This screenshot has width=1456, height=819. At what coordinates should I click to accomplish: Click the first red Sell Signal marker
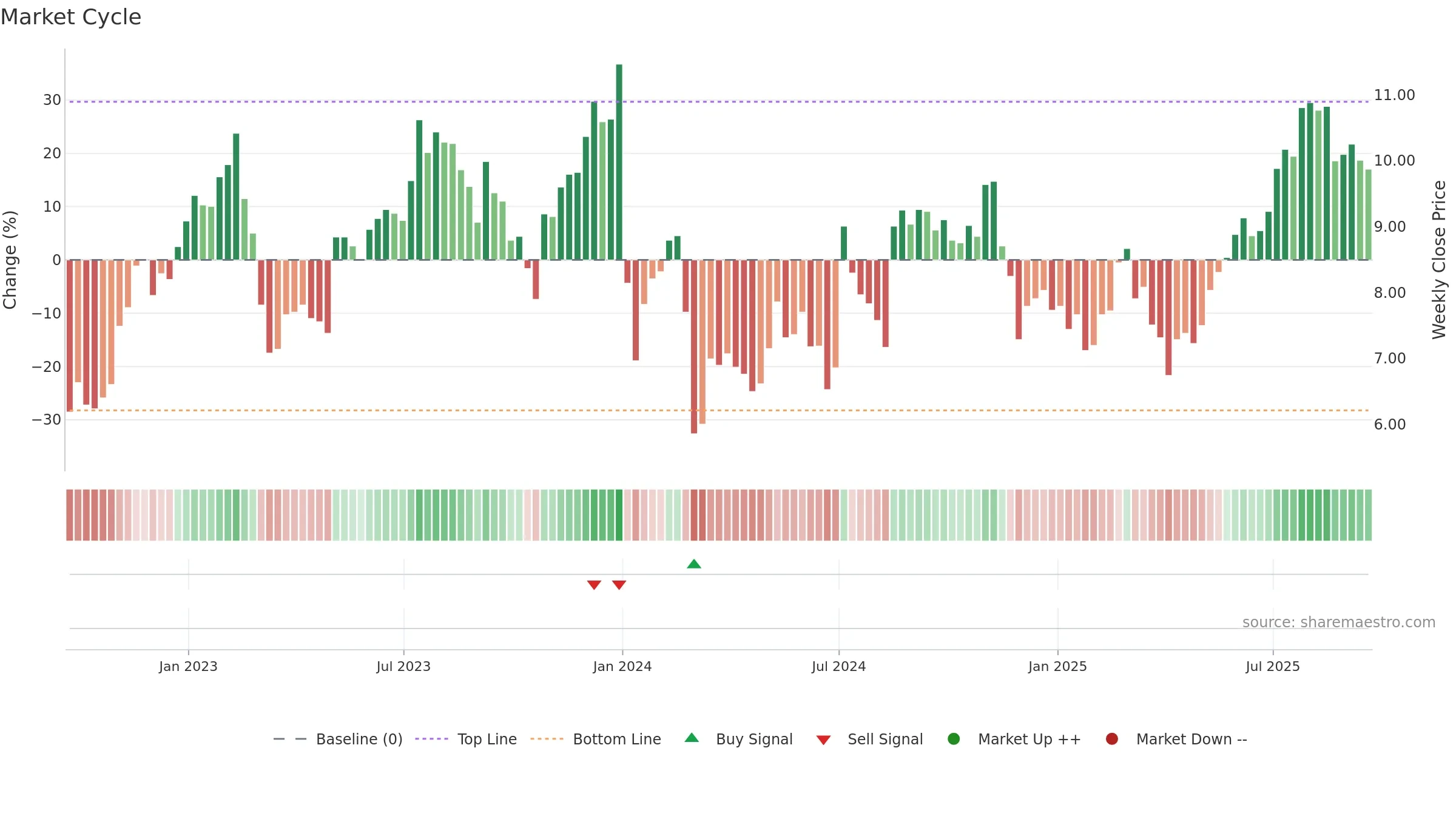594,585
